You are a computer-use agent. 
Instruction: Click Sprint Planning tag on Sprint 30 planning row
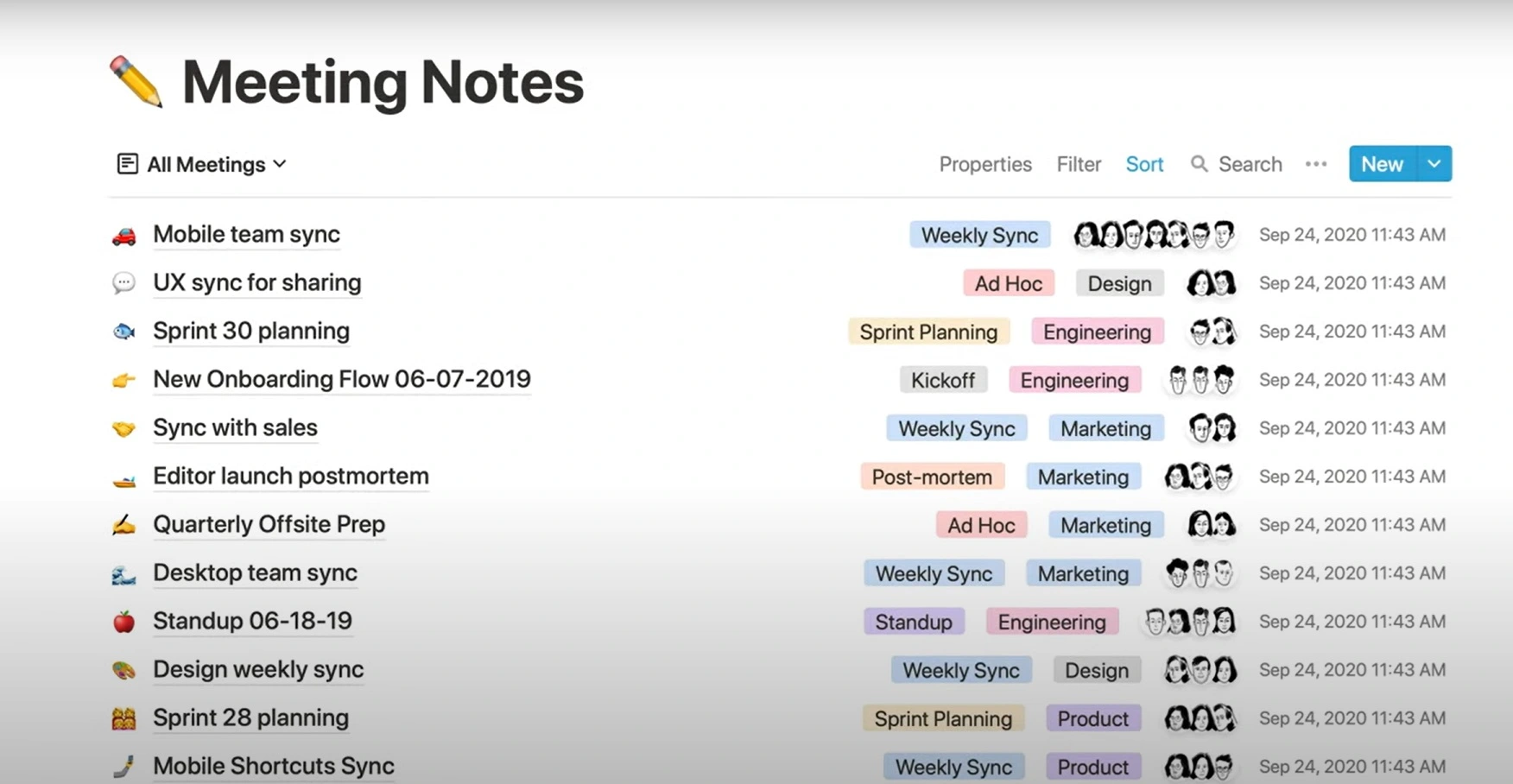pos(928,332)
